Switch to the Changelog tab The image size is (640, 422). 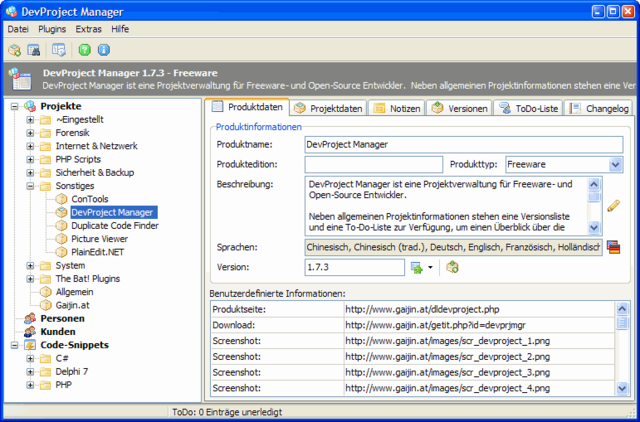599,108
